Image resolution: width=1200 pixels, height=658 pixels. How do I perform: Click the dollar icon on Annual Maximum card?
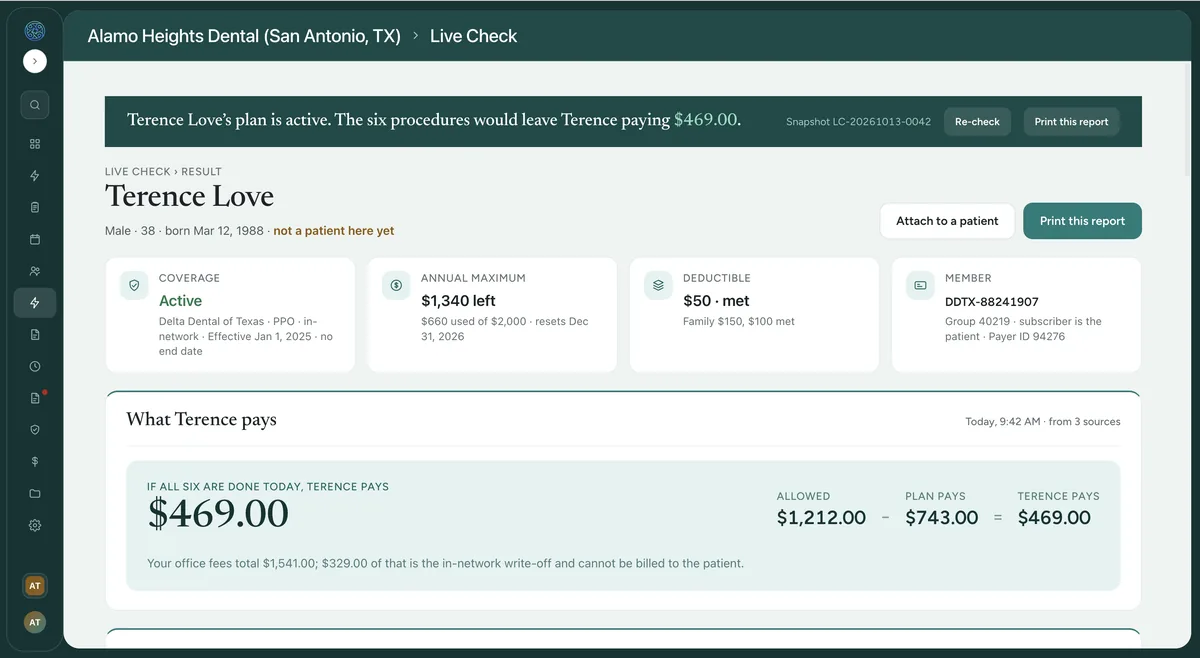point(396,285)
